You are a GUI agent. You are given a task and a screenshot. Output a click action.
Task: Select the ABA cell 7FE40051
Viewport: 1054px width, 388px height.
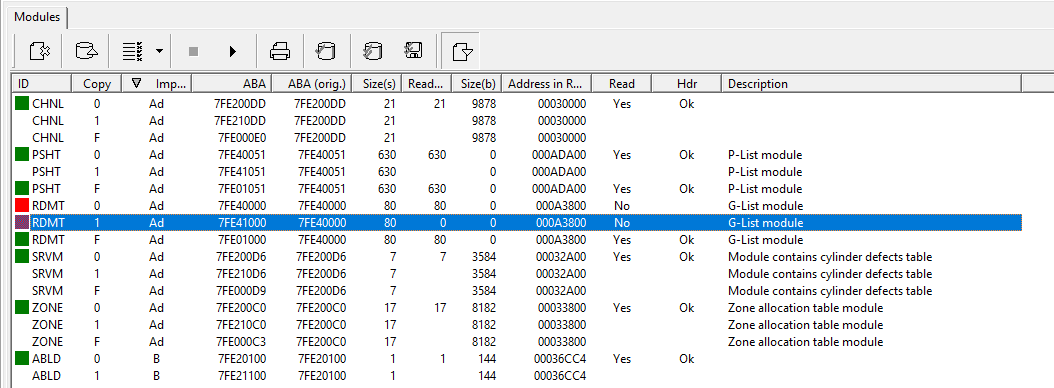[x=242, y=155]
